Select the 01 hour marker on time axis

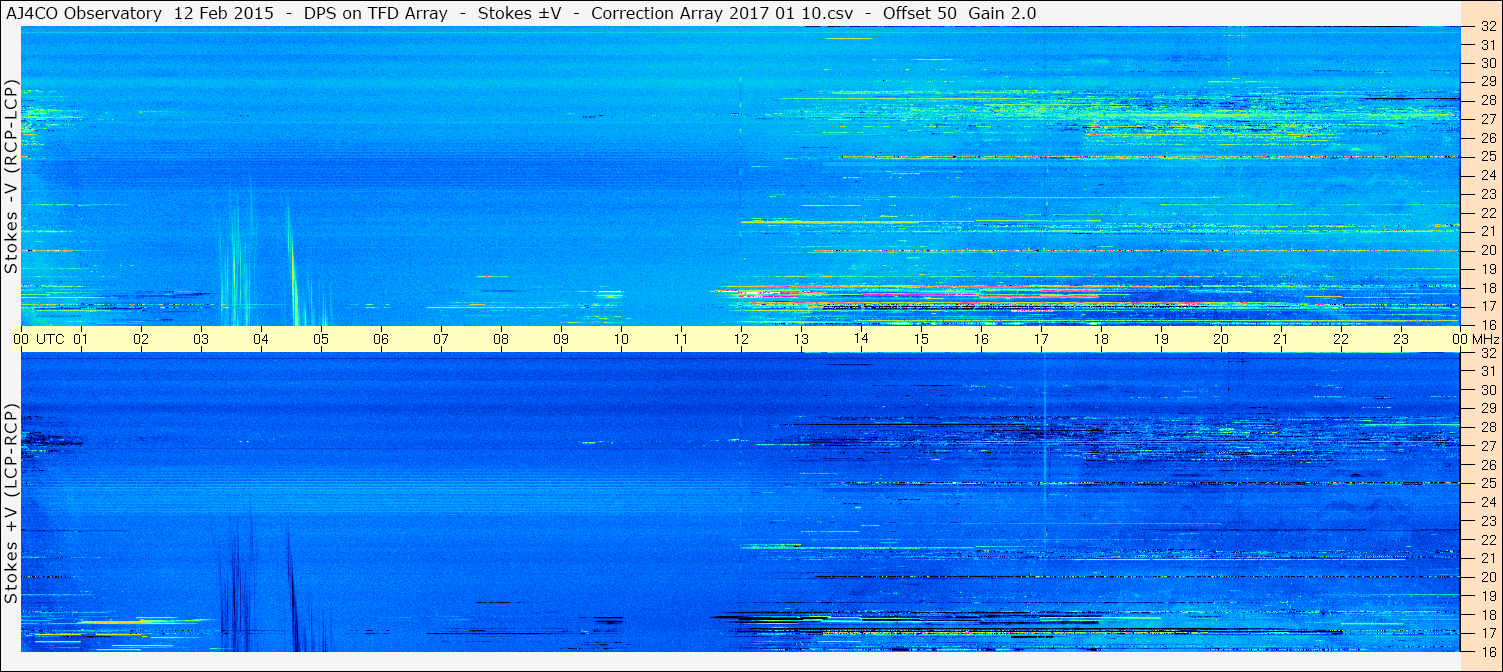pos(81,339)
